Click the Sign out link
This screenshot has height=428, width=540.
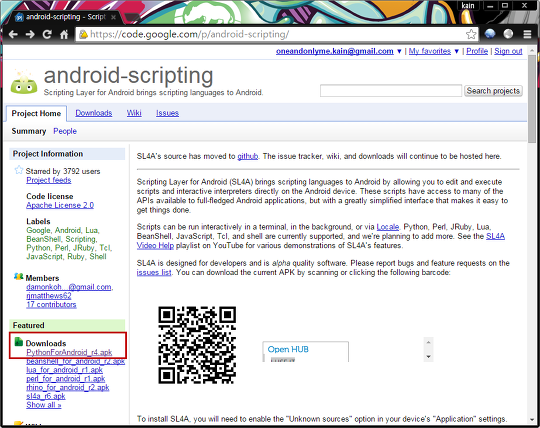coord(508,51)
